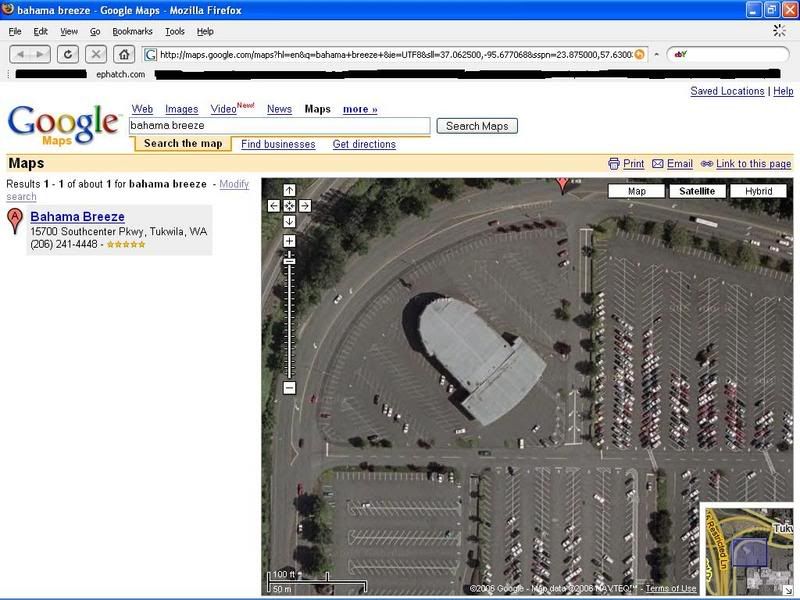Switch to Satellite view

pyautogui.click(x=696, y=191)
